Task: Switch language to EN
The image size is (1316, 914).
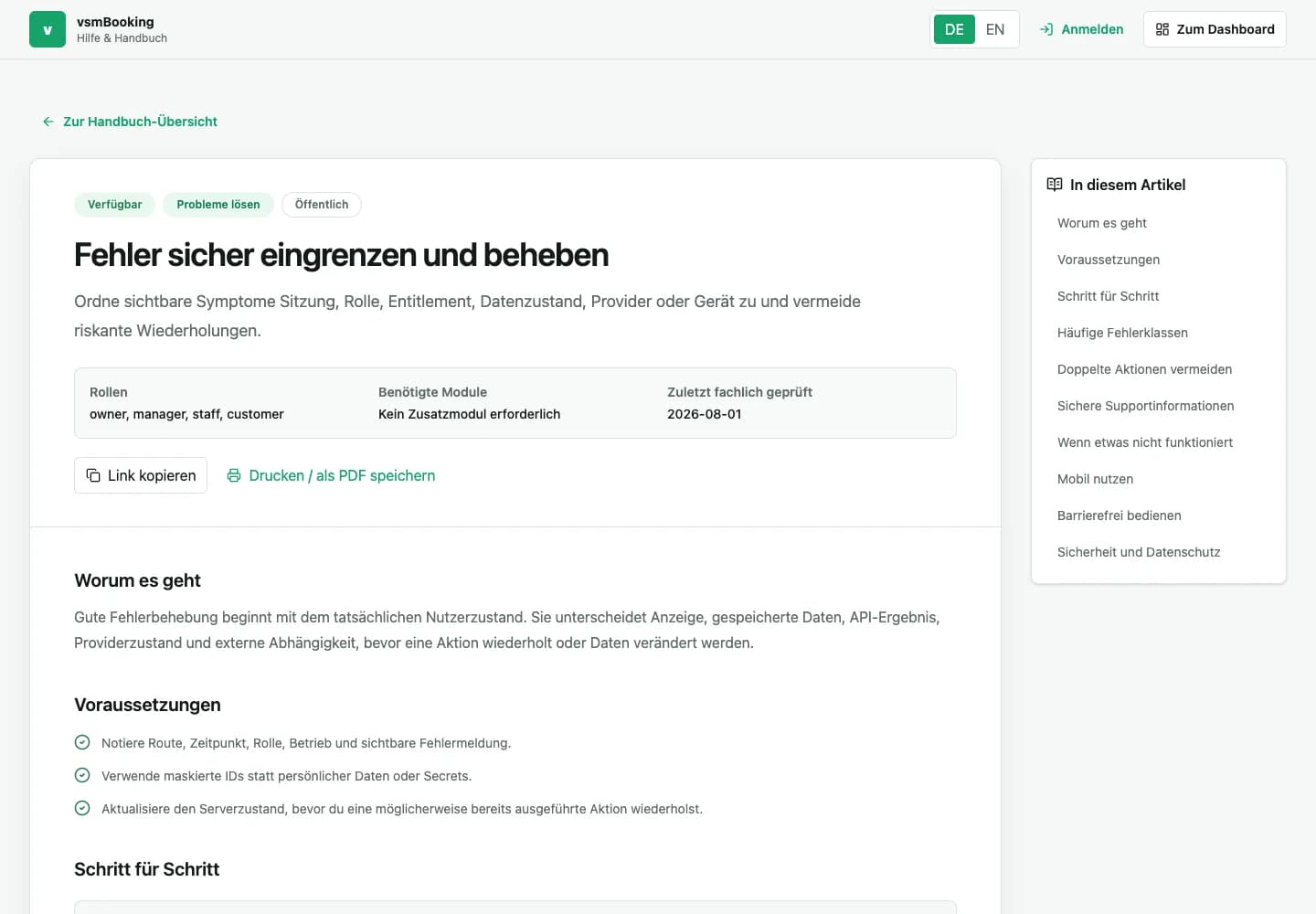Action: [x=995, y=29]
